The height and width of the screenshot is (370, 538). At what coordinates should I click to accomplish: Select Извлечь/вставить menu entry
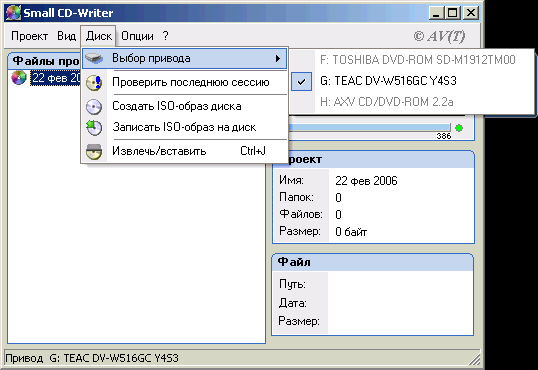(185, 151)
